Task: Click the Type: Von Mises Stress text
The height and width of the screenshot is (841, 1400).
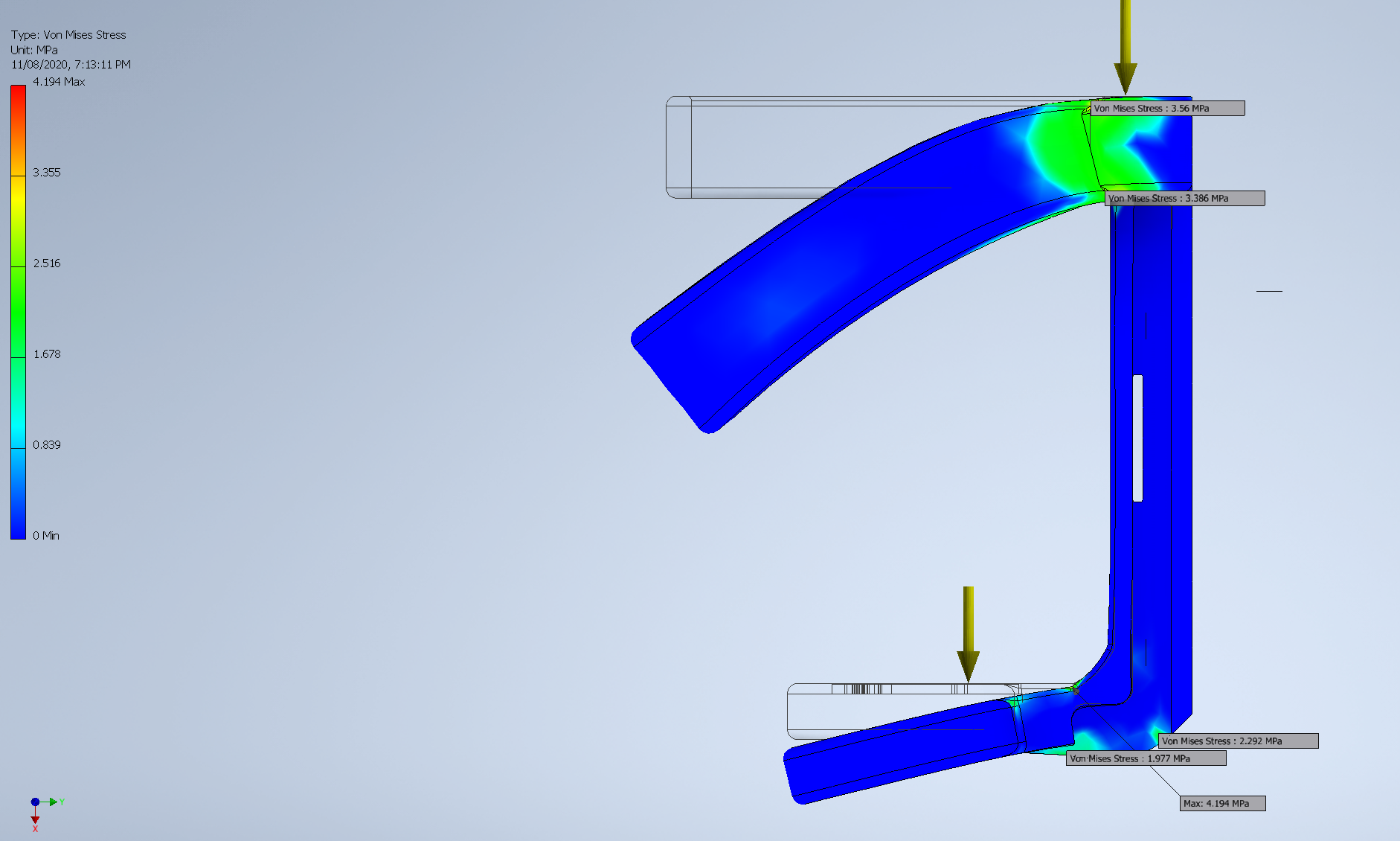Action: 68,35
